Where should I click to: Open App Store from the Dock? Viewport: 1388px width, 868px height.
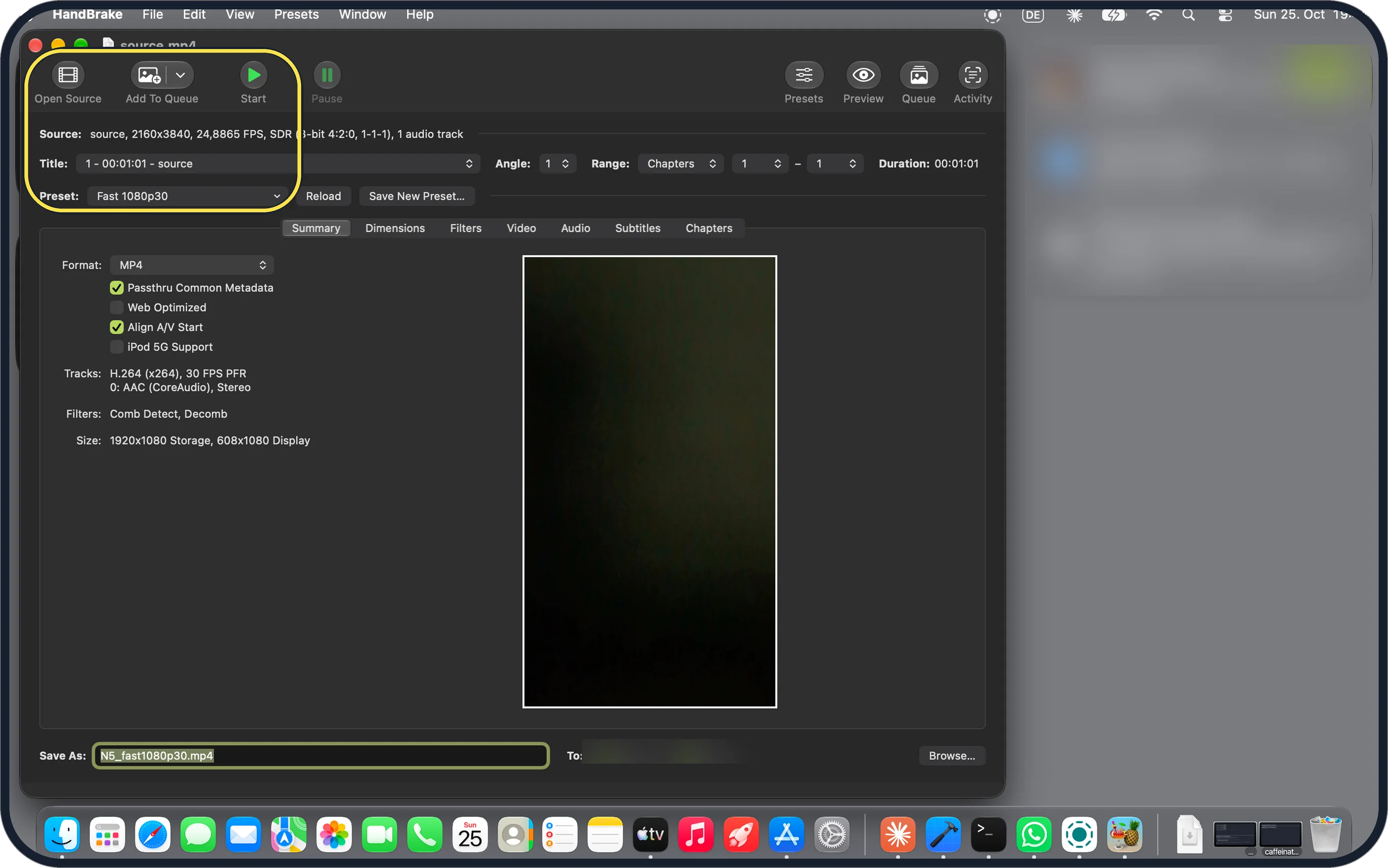coord(786,834)
